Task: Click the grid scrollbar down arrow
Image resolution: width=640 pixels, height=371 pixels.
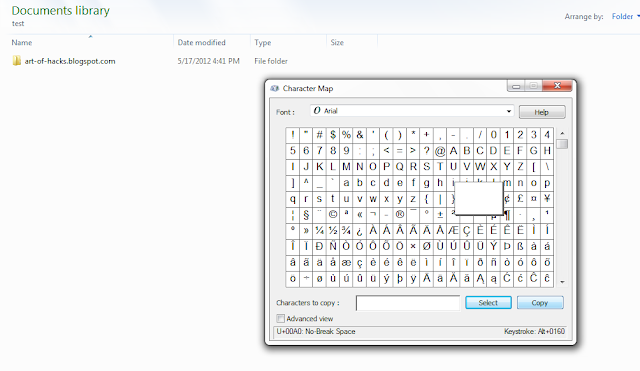Action: [562, 282]
